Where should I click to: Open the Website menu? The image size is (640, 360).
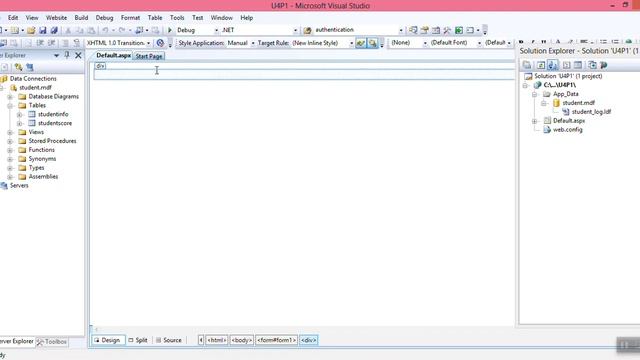point(56,18)
